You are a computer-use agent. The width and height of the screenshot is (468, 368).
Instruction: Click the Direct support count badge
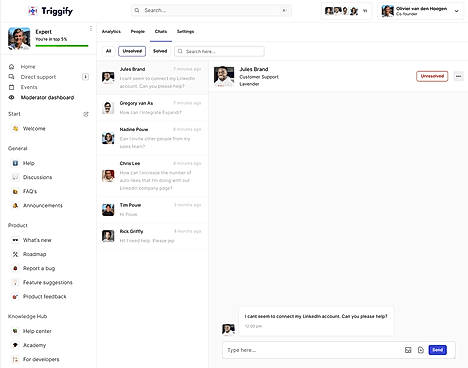pos(85,77)
